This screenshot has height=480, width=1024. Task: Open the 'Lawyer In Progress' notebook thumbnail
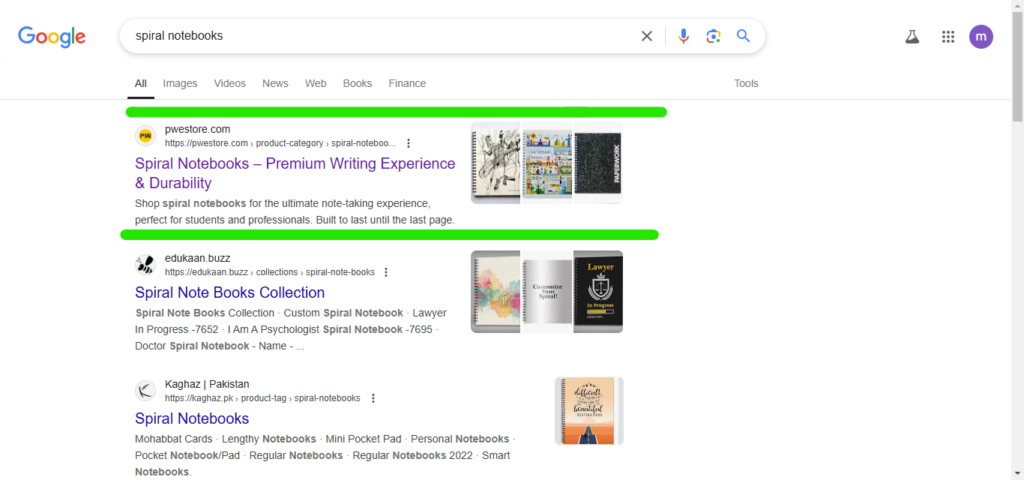tap(598, 292)
